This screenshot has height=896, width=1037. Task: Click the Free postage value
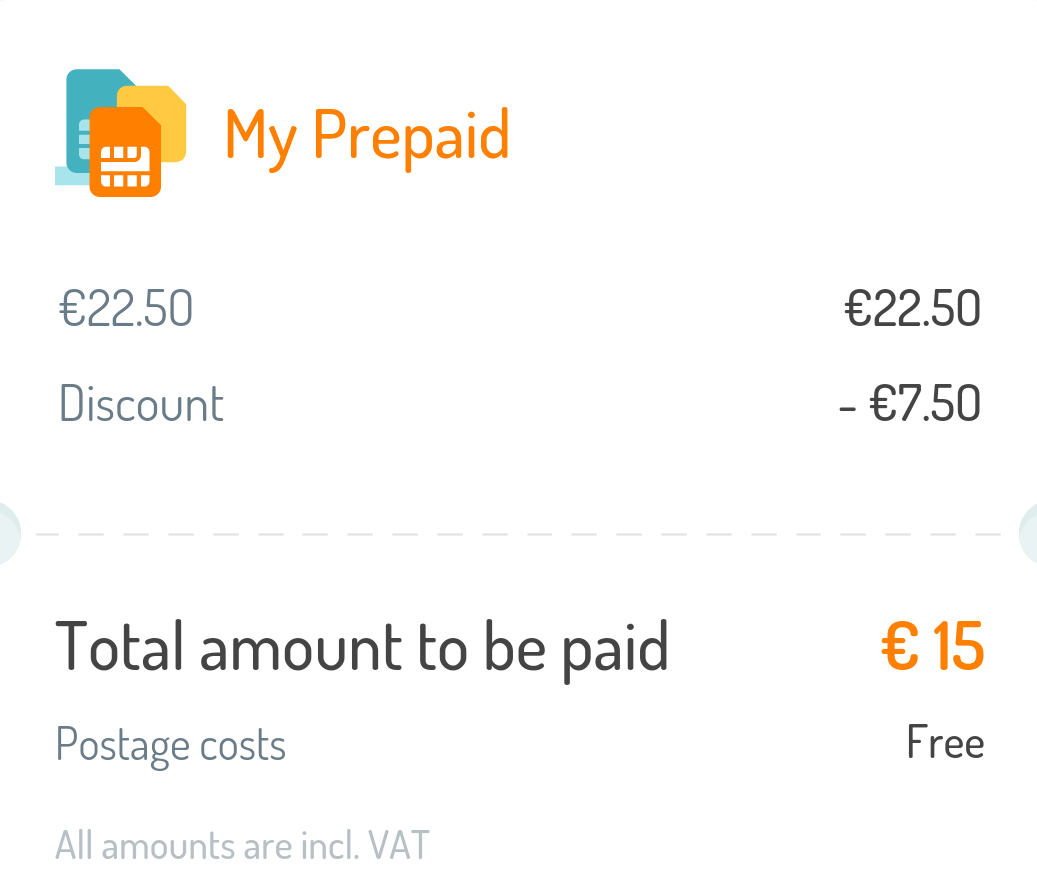click(x=946, y=742)
